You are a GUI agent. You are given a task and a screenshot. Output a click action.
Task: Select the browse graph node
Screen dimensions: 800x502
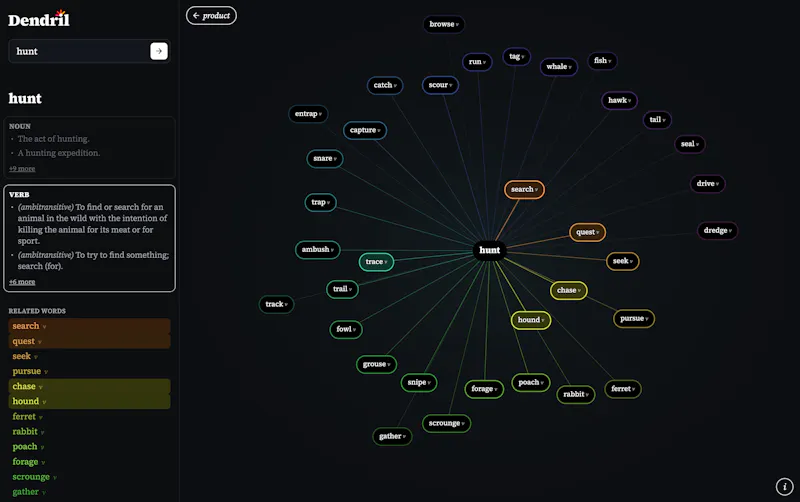tap(444, 24)
